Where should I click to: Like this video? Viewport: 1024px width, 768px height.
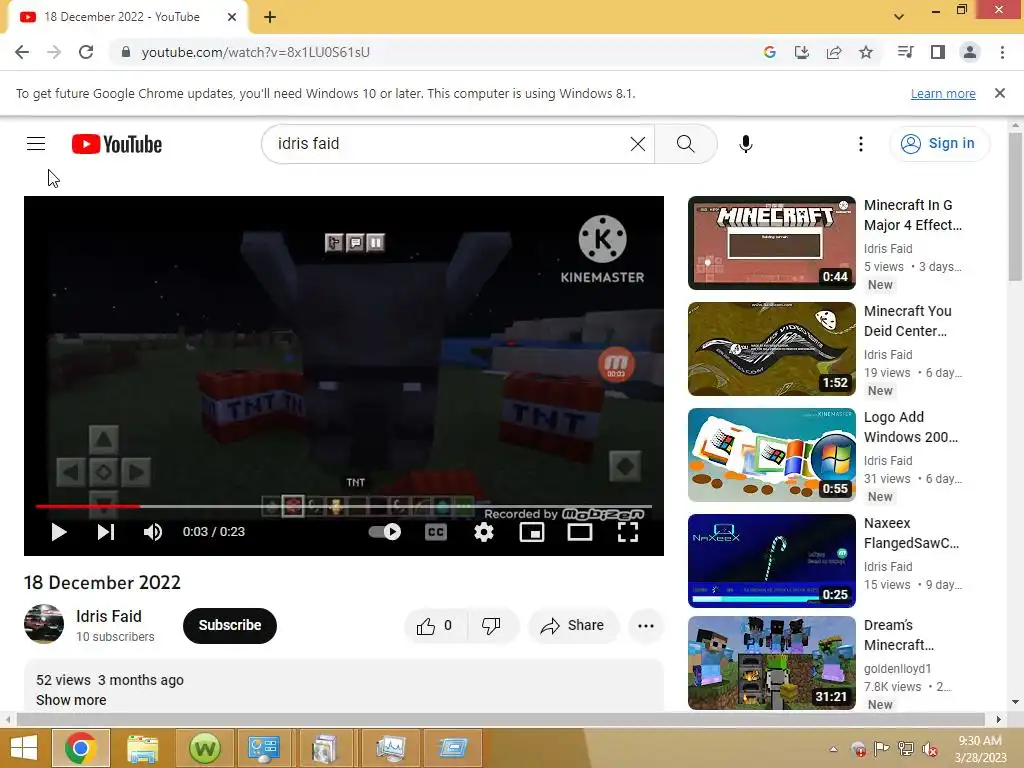435,626
